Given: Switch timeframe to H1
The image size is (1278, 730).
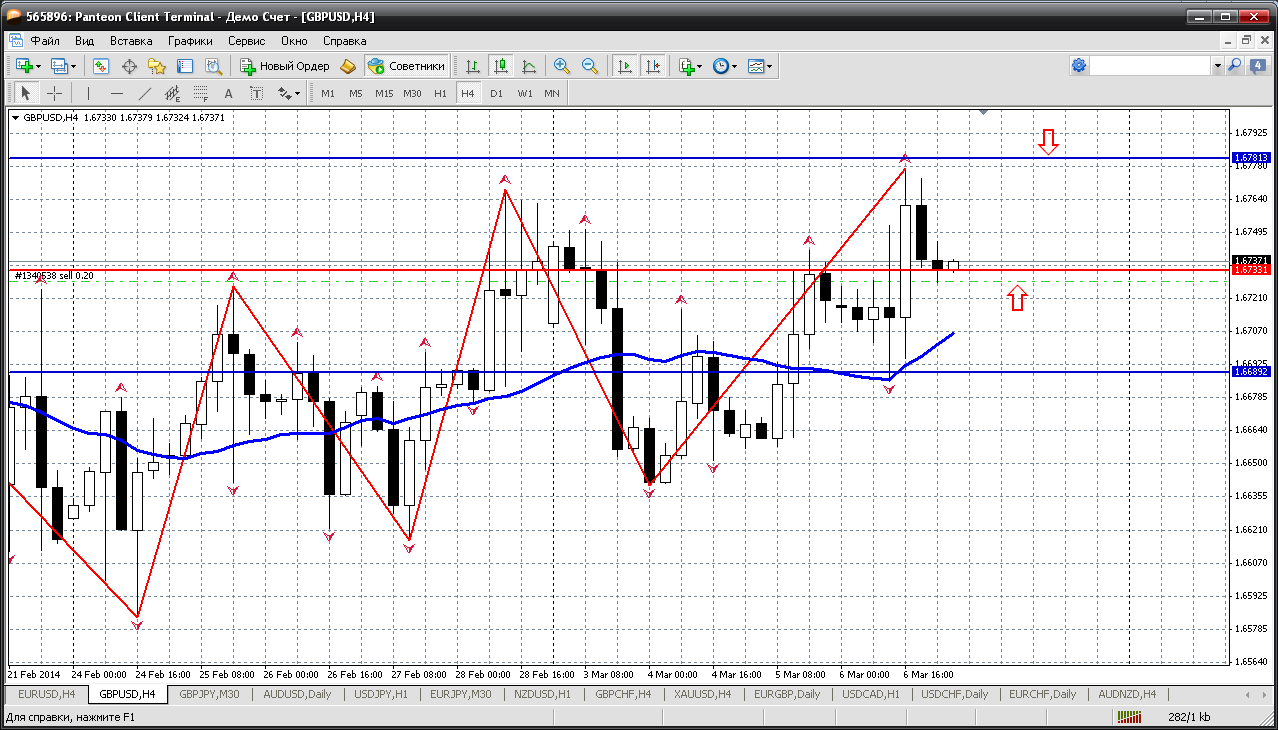Looking at the screenshot, I should 440,93.
